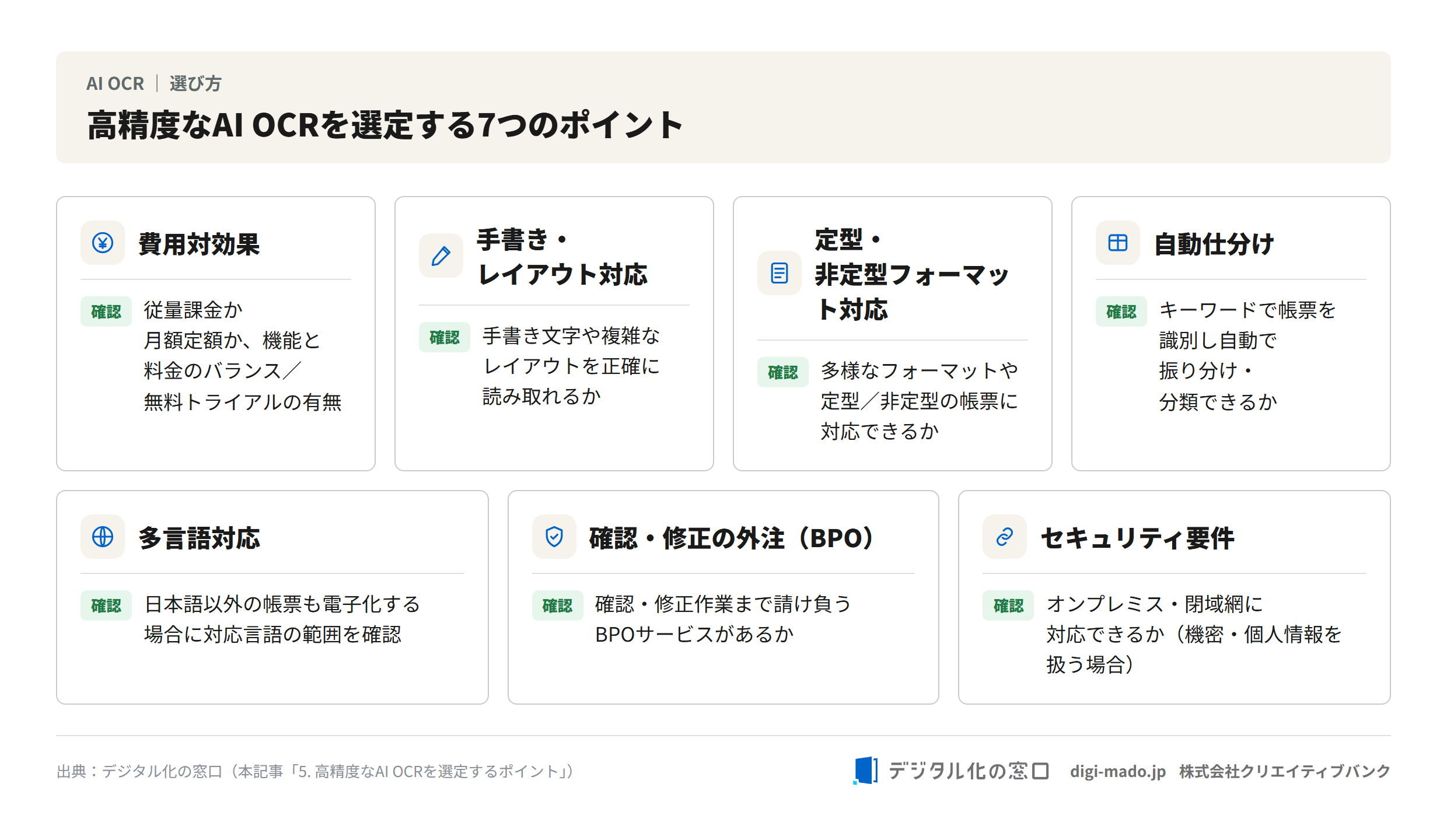Click 株式会社クリエイティブバンク company name
The height and width of the screenshot is (840, 1447).
click(x=1285, y=771)
